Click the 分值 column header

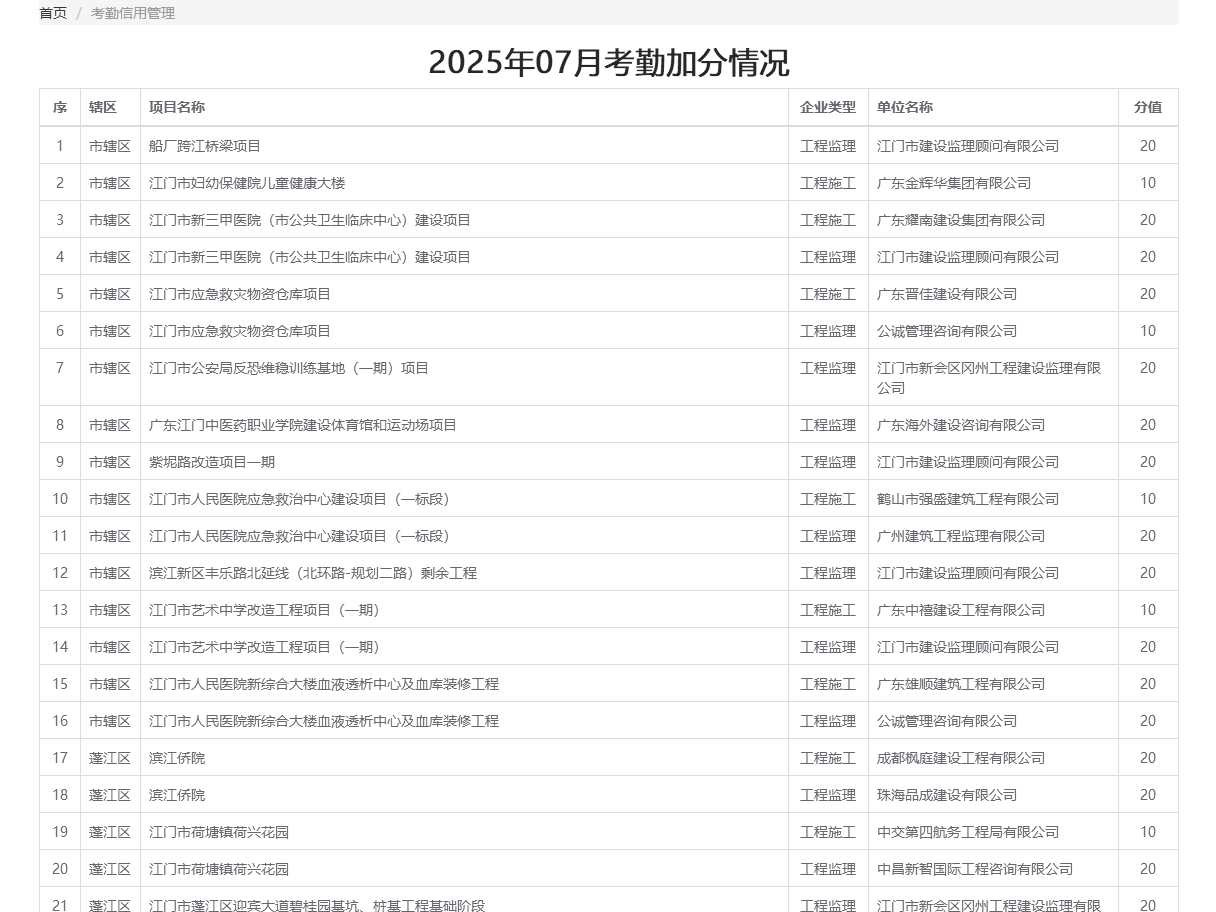click(x=1147, y=107)
